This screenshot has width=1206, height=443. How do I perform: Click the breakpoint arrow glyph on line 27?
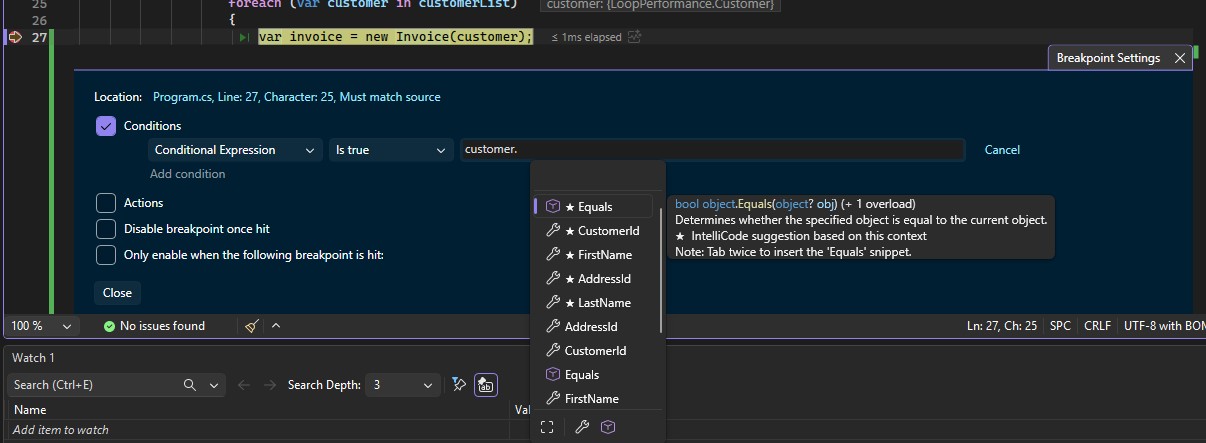click(x=14, y=37)
